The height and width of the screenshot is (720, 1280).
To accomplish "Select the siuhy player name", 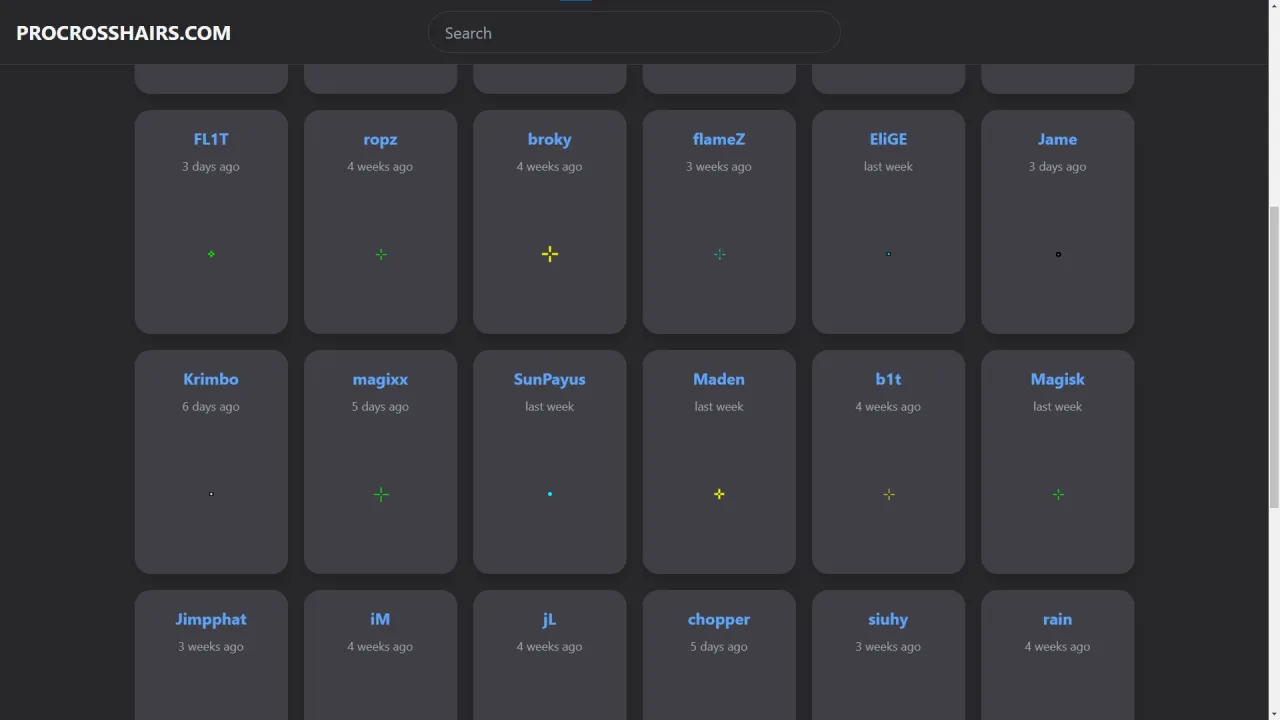I will [888, 619].
